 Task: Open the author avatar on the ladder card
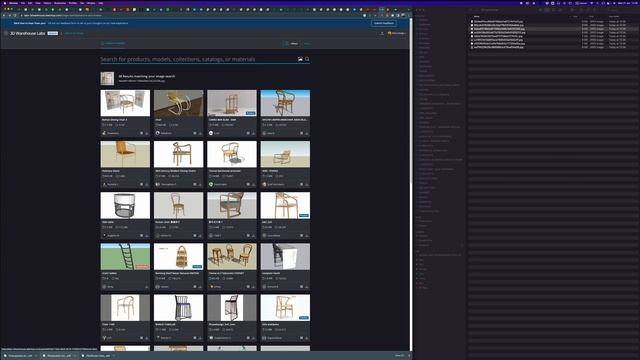tap(104, 287)
